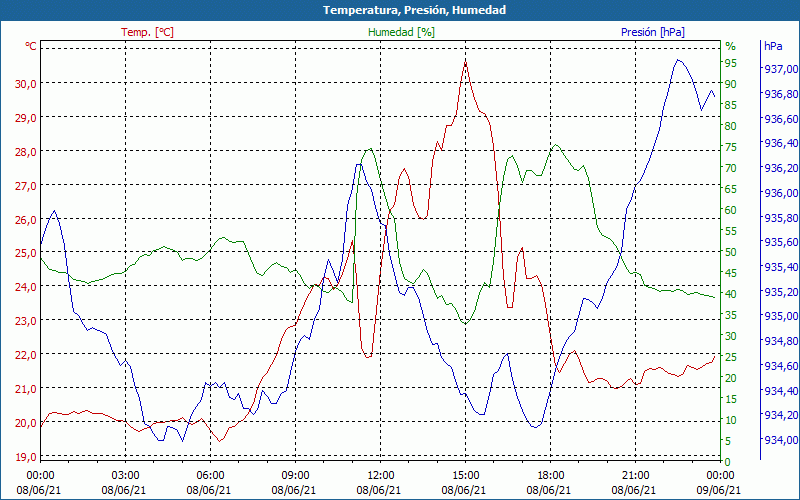Click humidity axis value 85
800x500 pixels.
tap(731, 105)
